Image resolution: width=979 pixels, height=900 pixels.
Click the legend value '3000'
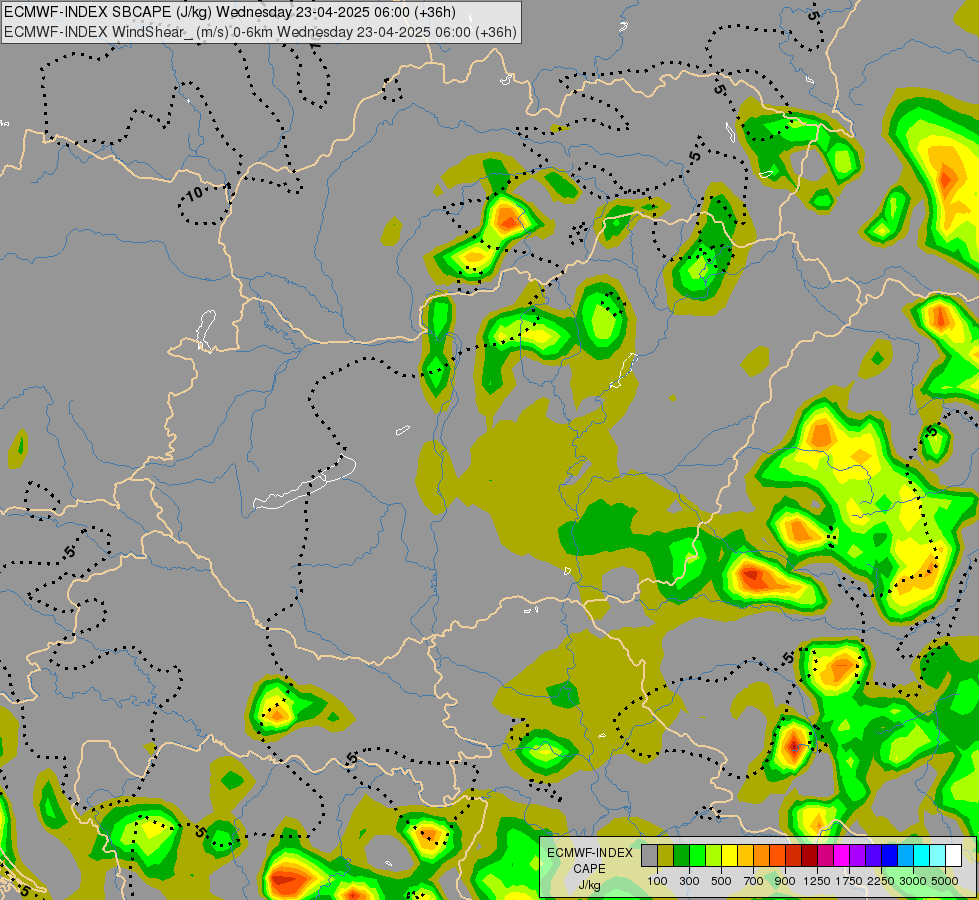click(x=913, y=881)
